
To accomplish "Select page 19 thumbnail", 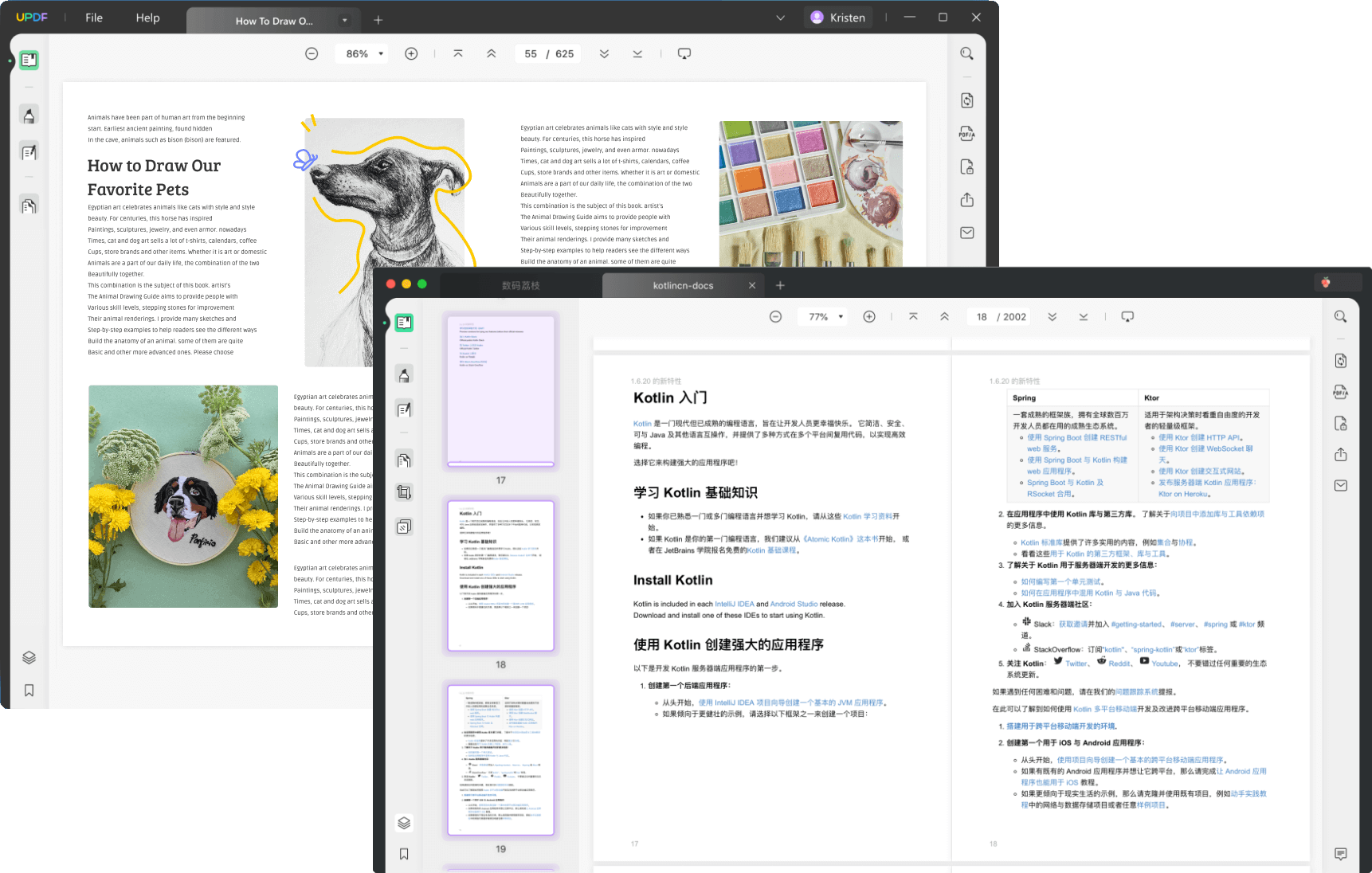I will 500,760.
